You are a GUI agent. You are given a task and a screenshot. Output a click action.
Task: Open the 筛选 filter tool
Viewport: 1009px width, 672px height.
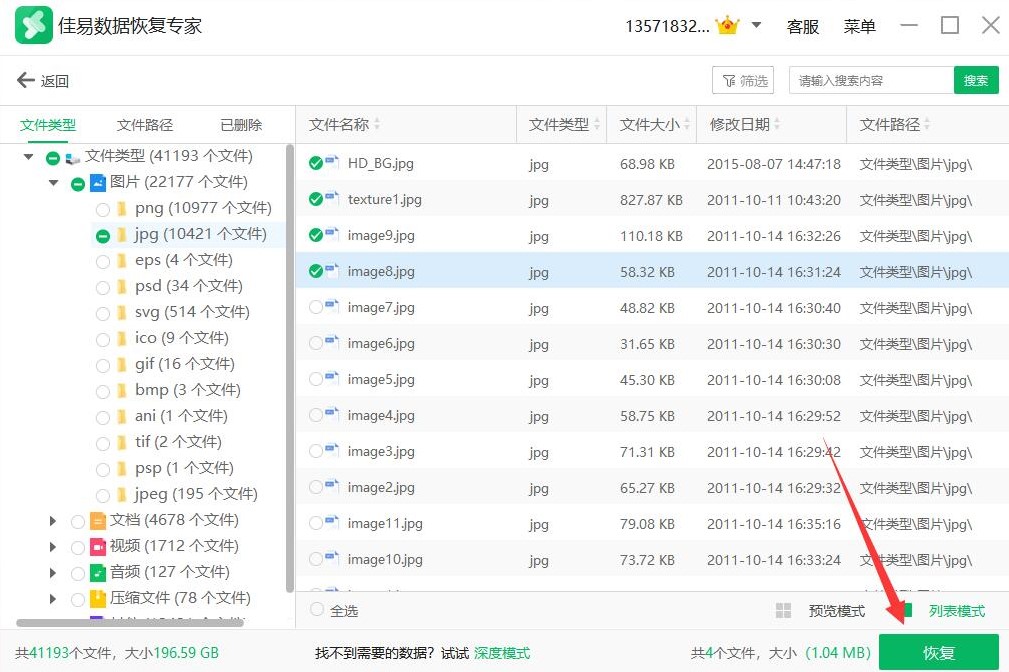point(743,81)
